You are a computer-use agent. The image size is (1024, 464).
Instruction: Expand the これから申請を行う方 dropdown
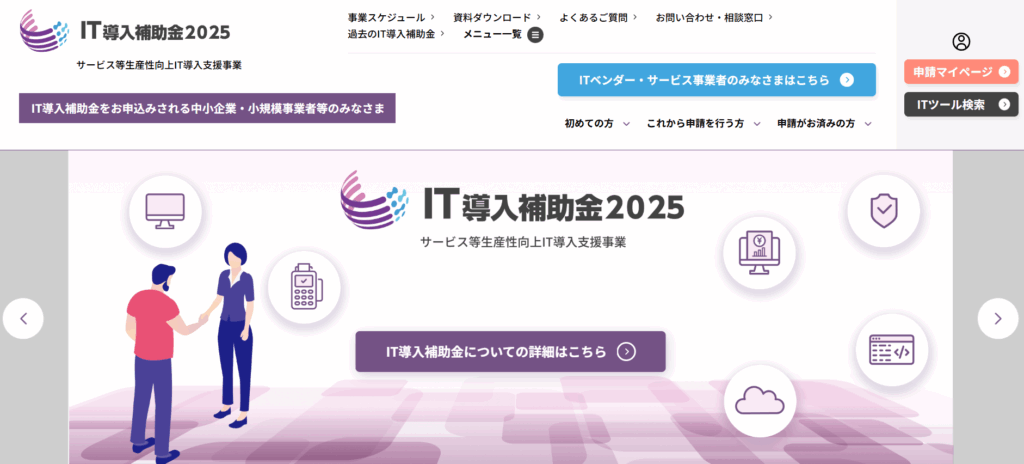pyautogui.click(x=703, y=123)
